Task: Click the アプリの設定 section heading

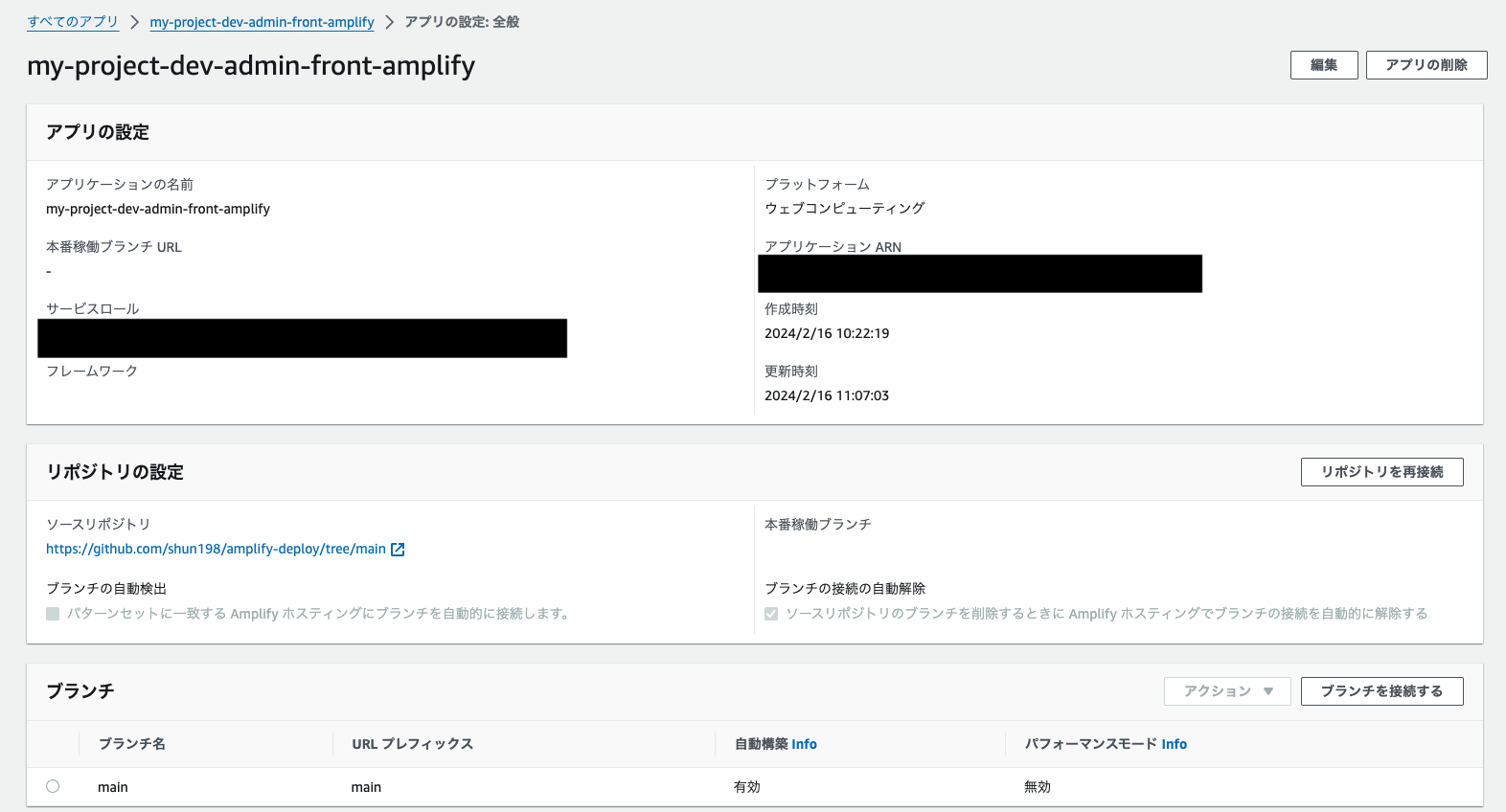Action: (x=98, y=132)
